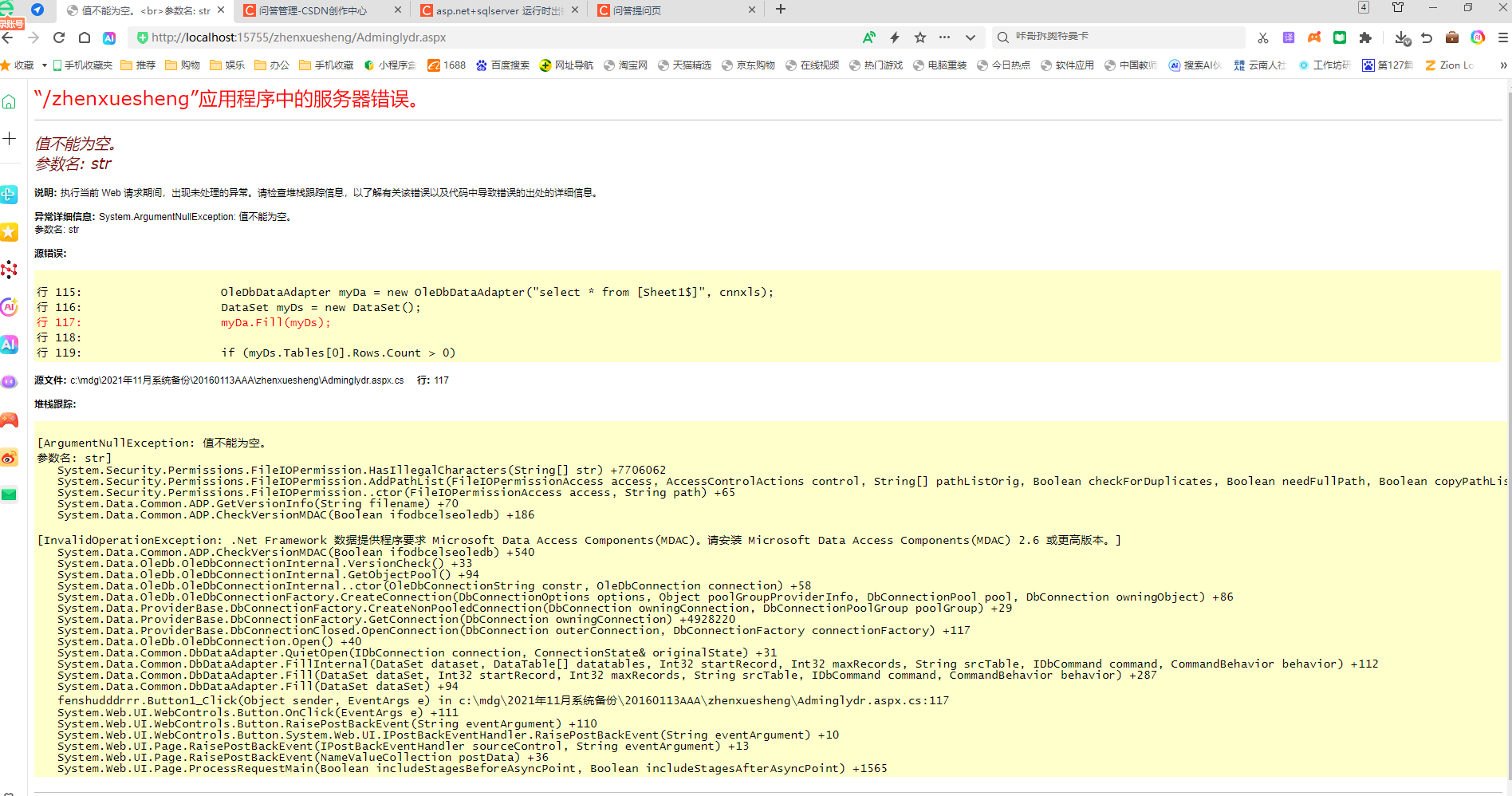This screenshot has height=796, width=1512.
Task: Open the 京东购物 bookmark
Action: tap(748, 65)
